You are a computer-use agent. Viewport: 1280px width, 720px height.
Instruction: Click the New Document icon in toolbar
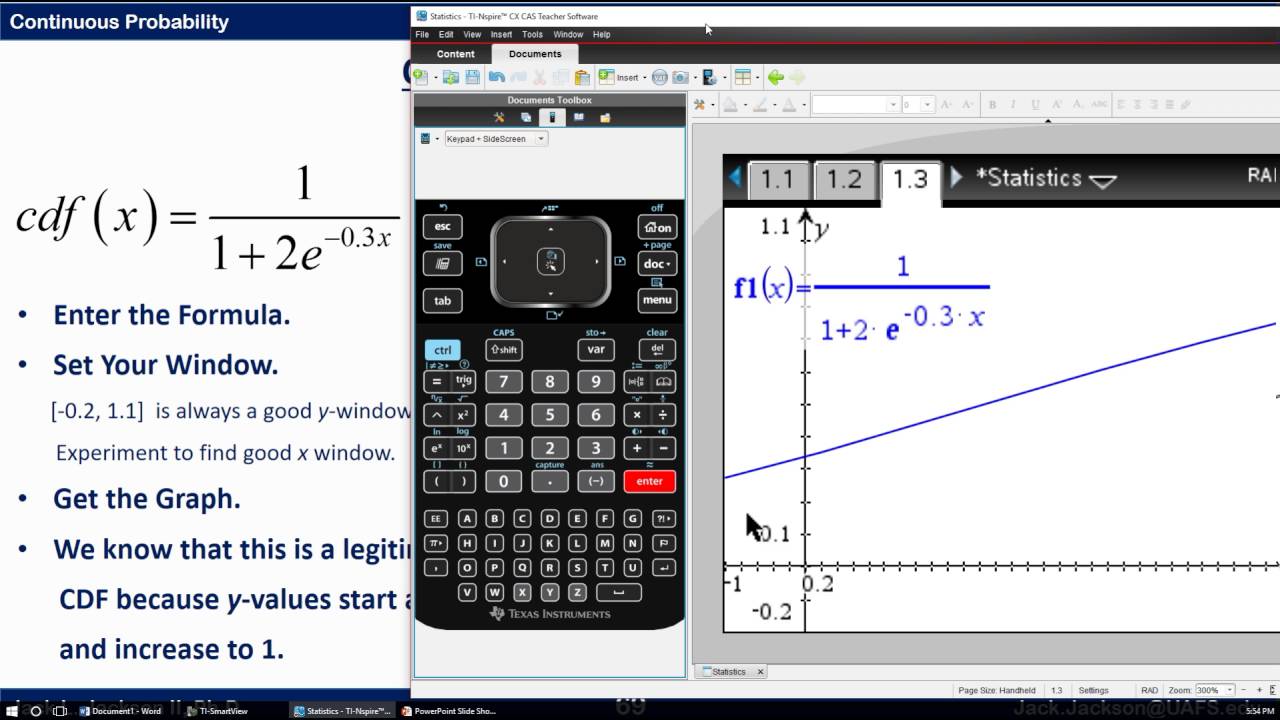coord(421,77)
